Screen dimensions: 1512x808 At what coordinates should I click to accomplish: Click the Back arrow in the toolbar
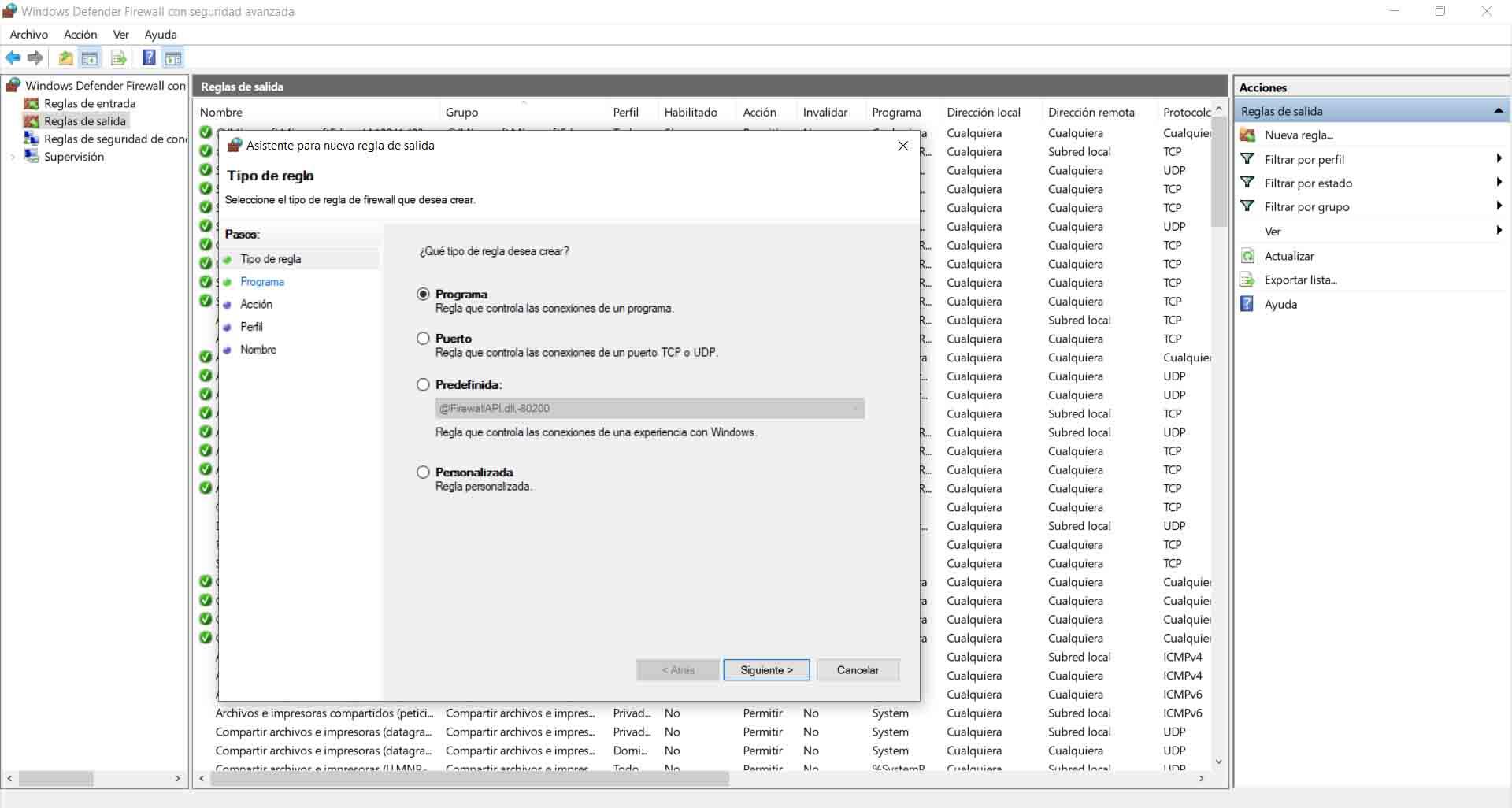point(13,57)
